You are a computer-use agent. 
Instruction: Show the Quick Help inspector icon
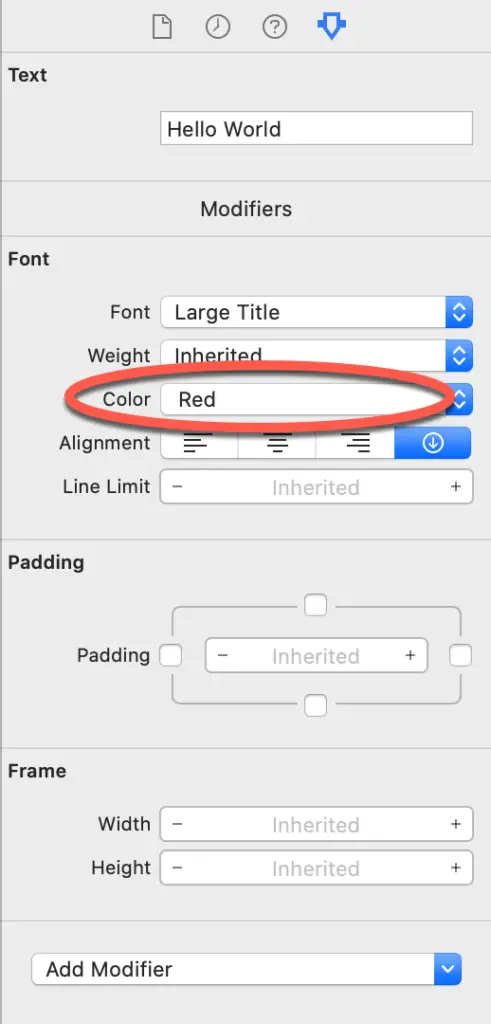274,27
